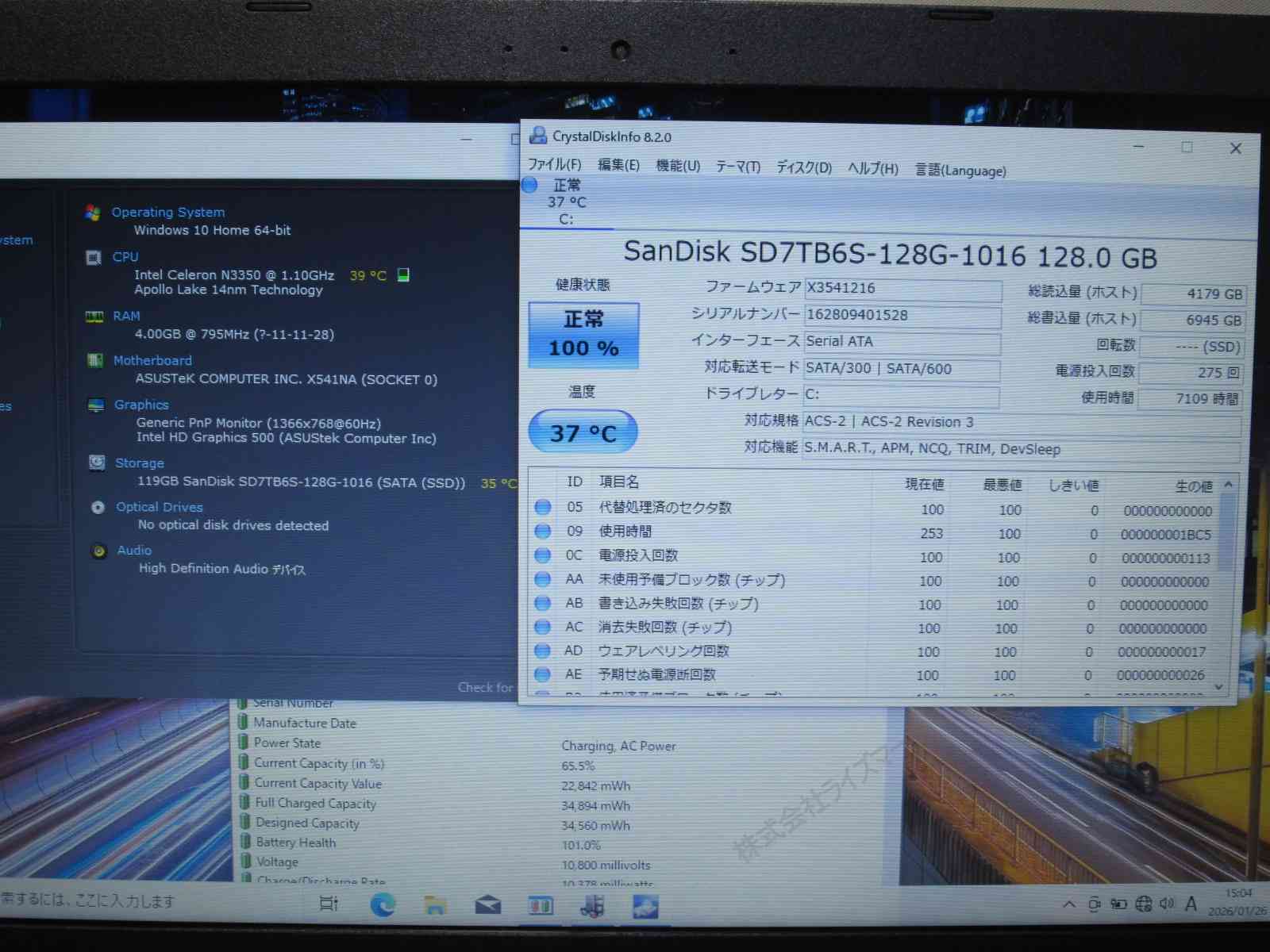The height and width of the screenshot is (952, 1270).
Task: Click the 37 °C temperature button
Action: click(583, 432)
